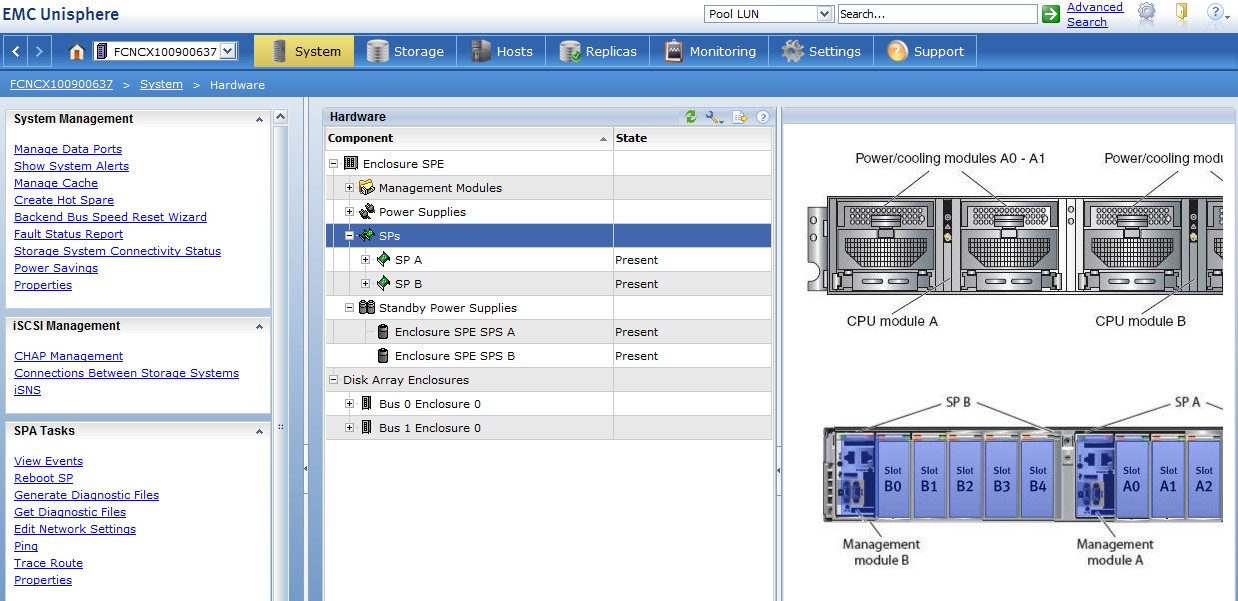The width and height of the screenshot is (1238, 601).
Task: Click the FCNCX100900637 breadcrumb link
Action: tap(62, 84)
